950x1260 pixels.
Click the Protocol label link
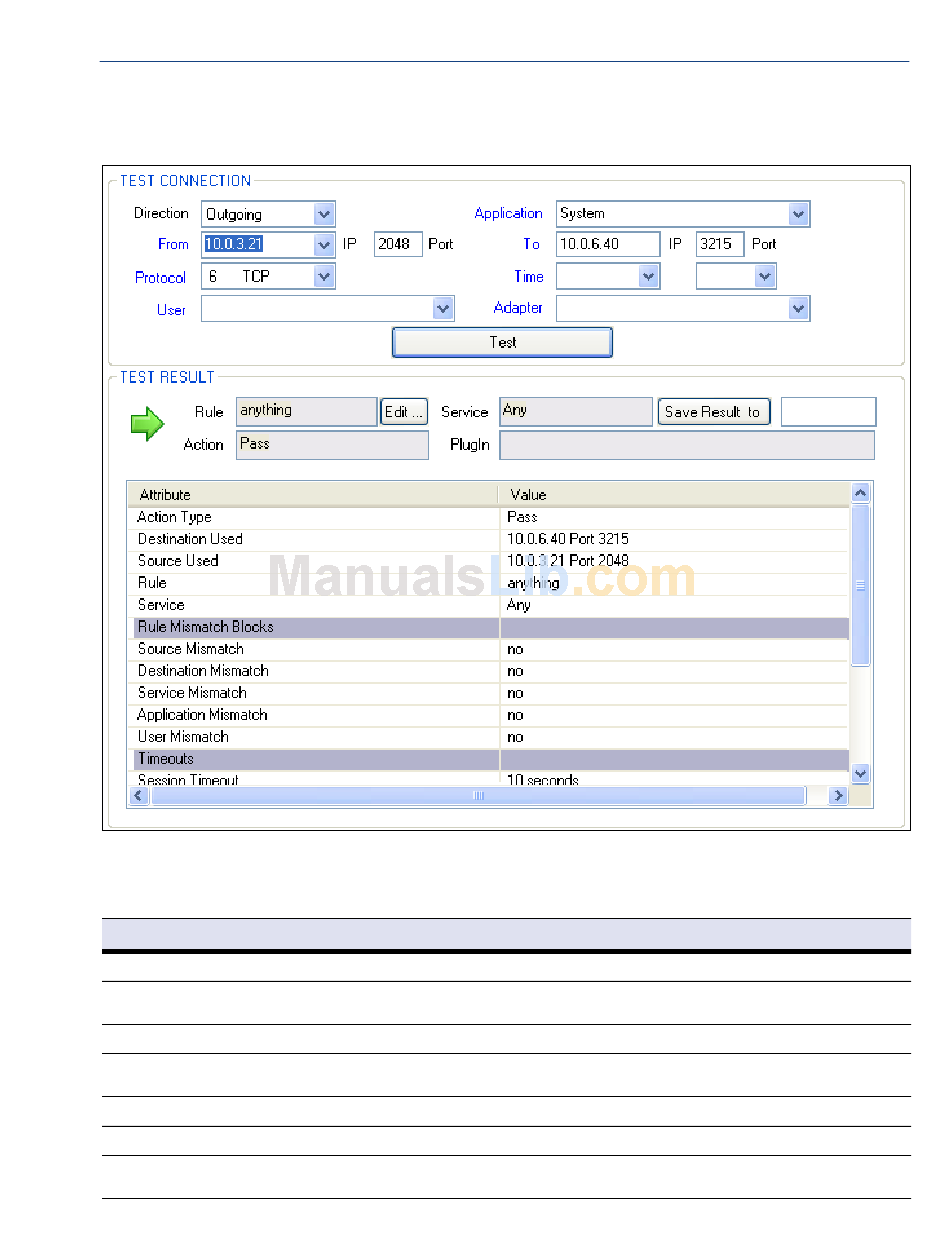160,278
